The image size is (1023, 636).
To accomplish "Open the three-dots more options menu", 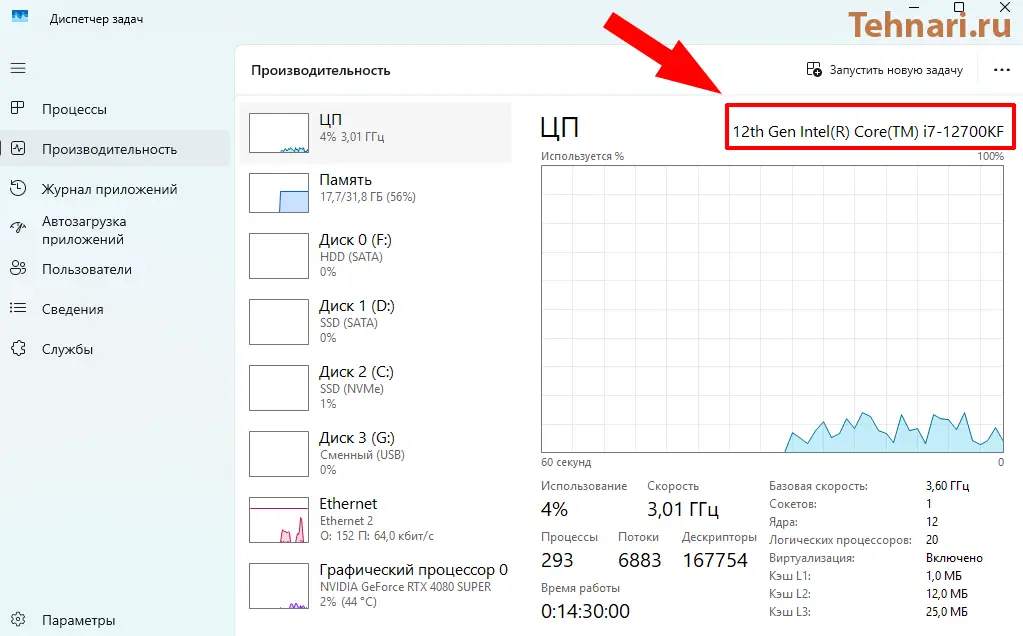I will pyautogui.click(x=1001, y=70).
